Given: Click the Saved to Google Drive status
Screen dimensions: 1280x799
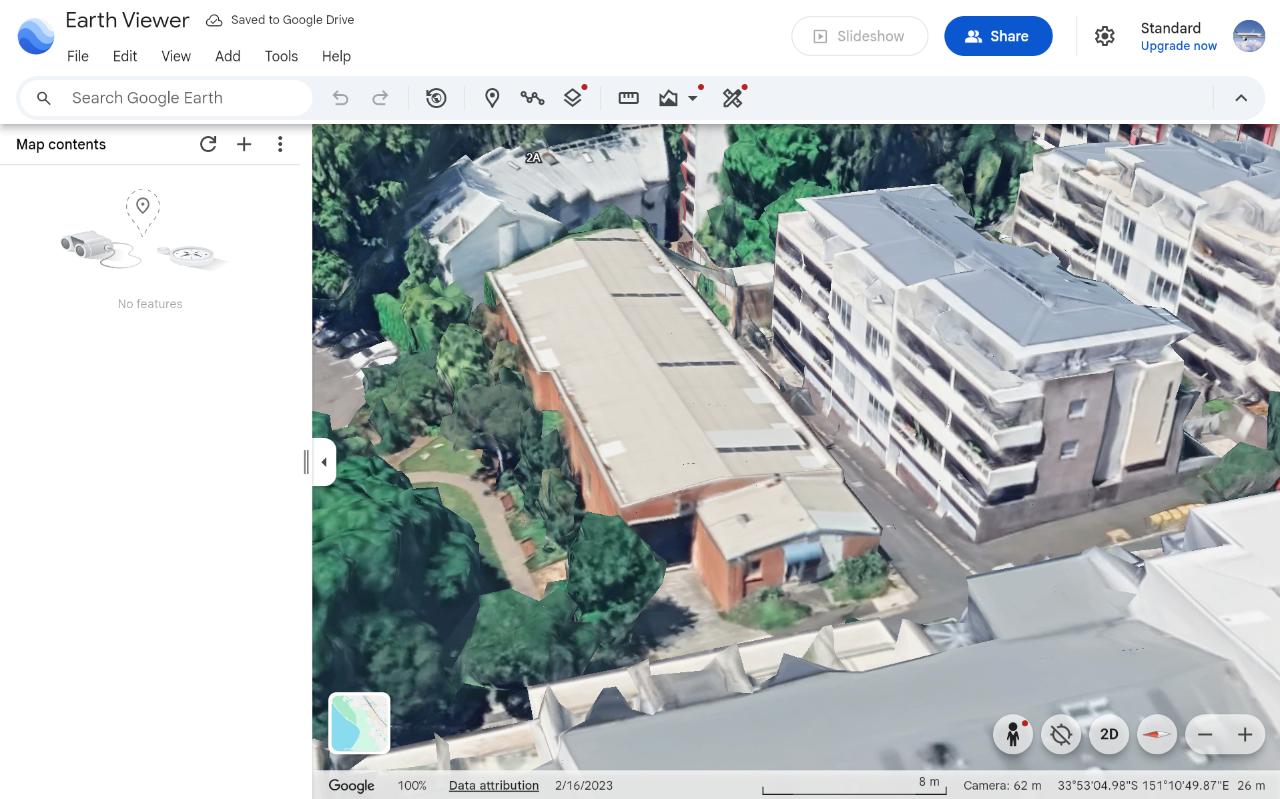Looking at the screenshot, I should click(x=280, y=20).
